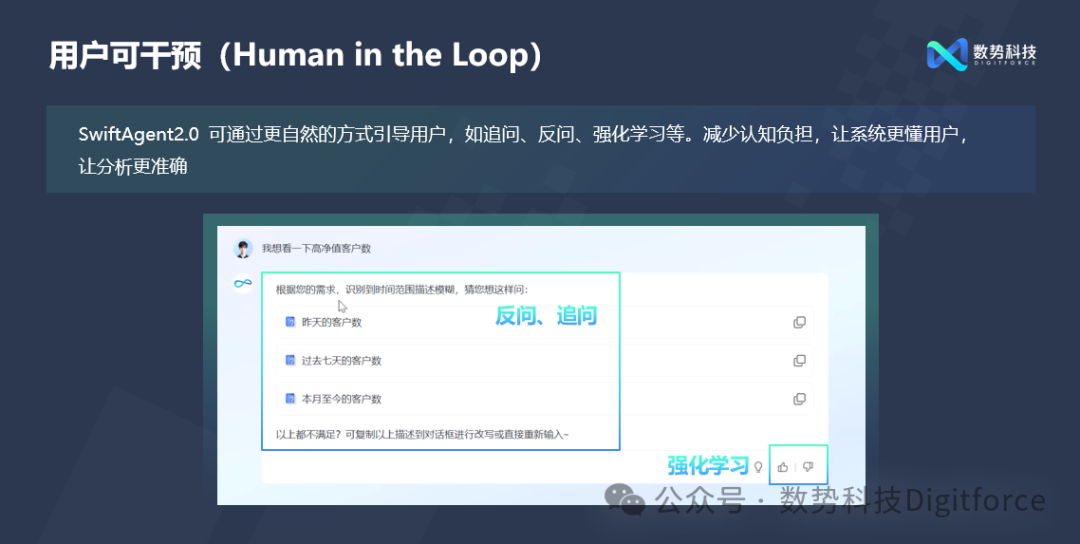Click the hint text 以上都不满足？

click(309, 435)
